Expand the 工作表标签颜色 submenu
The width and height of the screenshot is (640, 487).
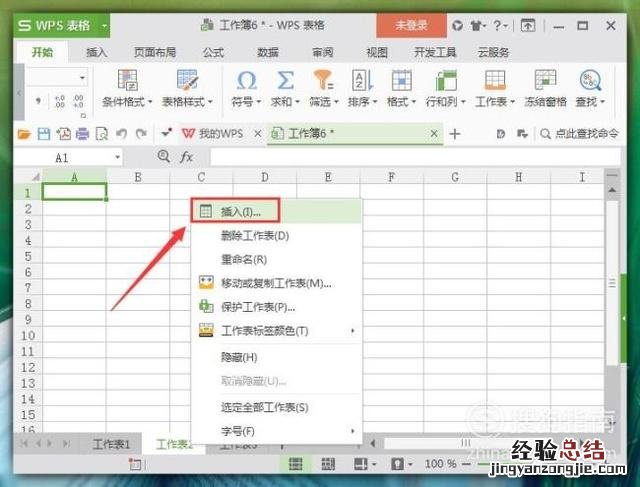[x=352, y=331]
